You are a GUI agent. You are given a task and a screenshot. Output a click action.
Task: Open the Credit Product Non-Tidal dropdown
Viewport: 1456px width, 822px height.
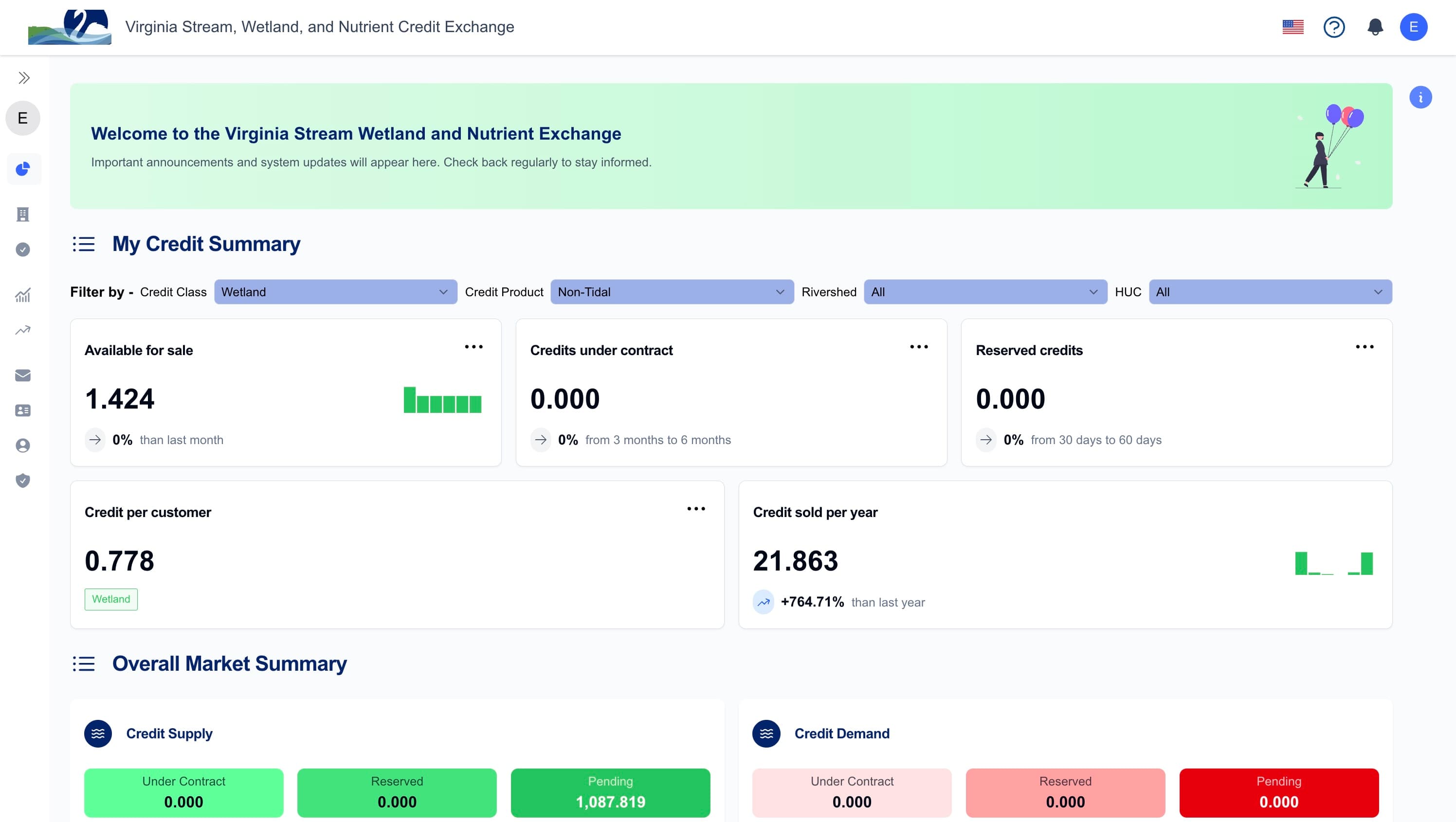click(672, 292)
